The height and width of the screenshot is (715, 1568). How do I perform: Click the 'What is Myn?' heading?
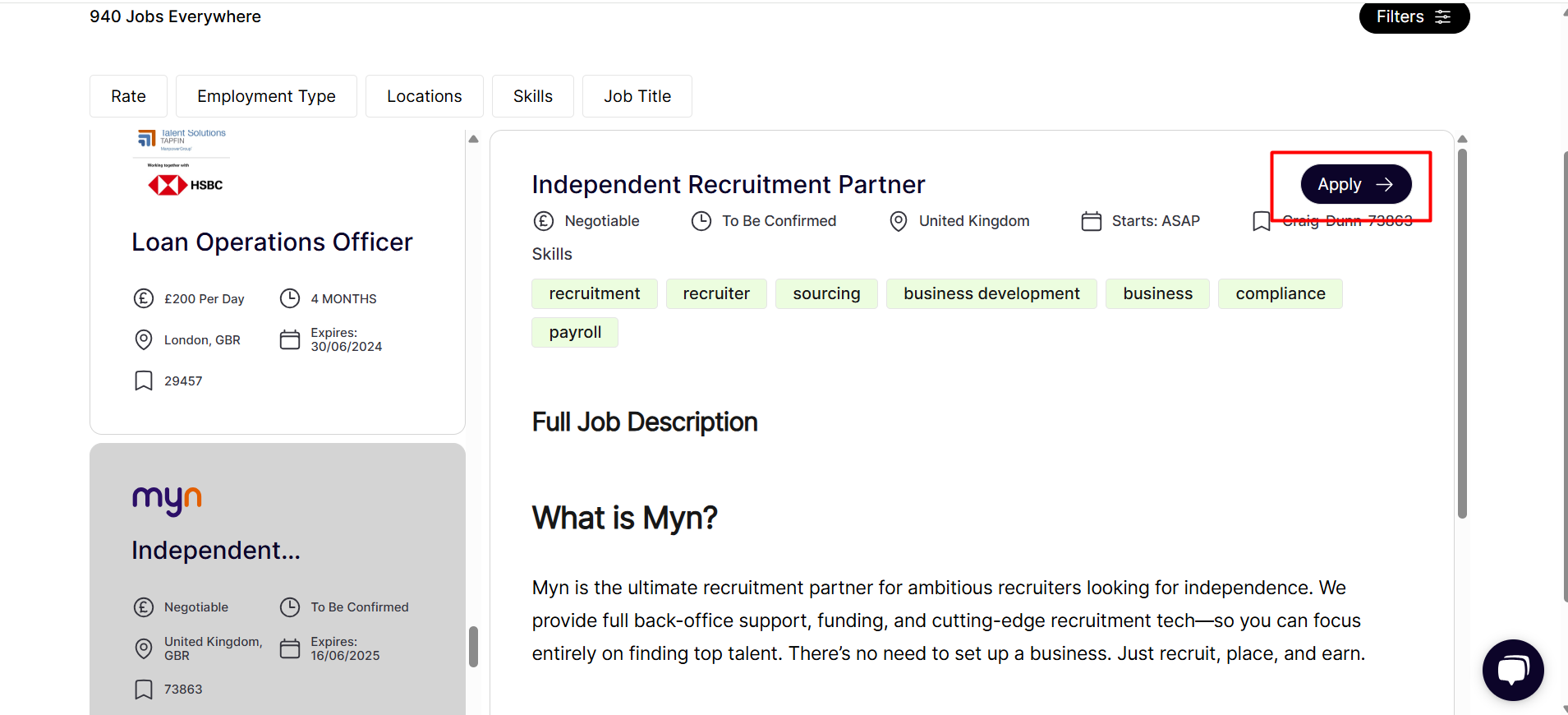[x=624, y=518]
